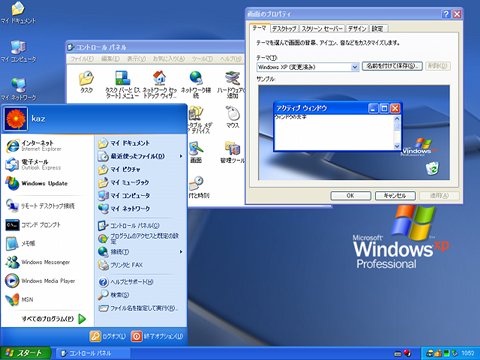Open My Computer in Start menu
Image resolution: width=480 pixels, height=360 pixels.
click(124, 195)
